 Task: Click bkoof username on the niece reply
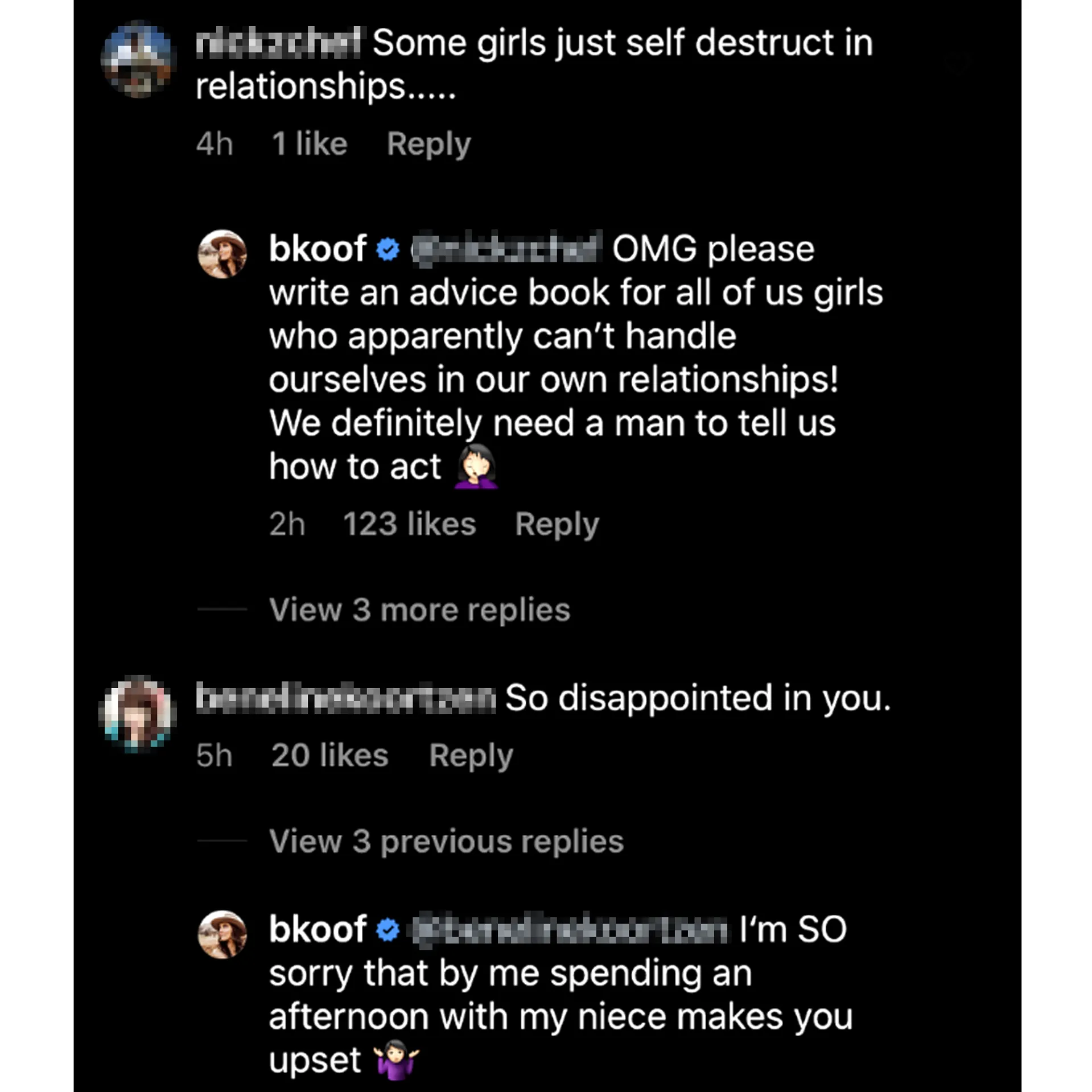click(317, 930)
